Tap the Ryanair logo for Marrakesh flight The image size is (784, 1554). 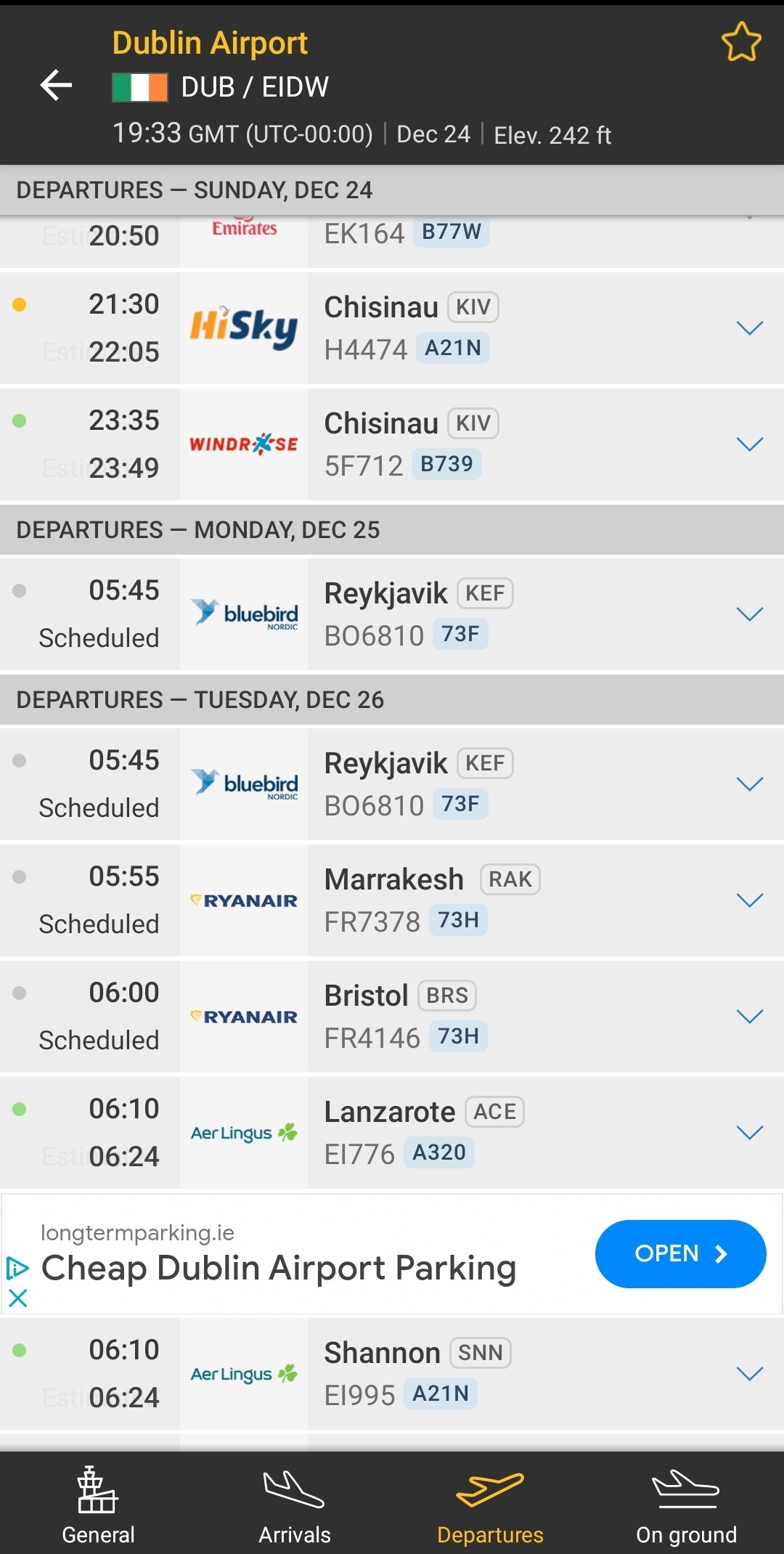point(244,900)
